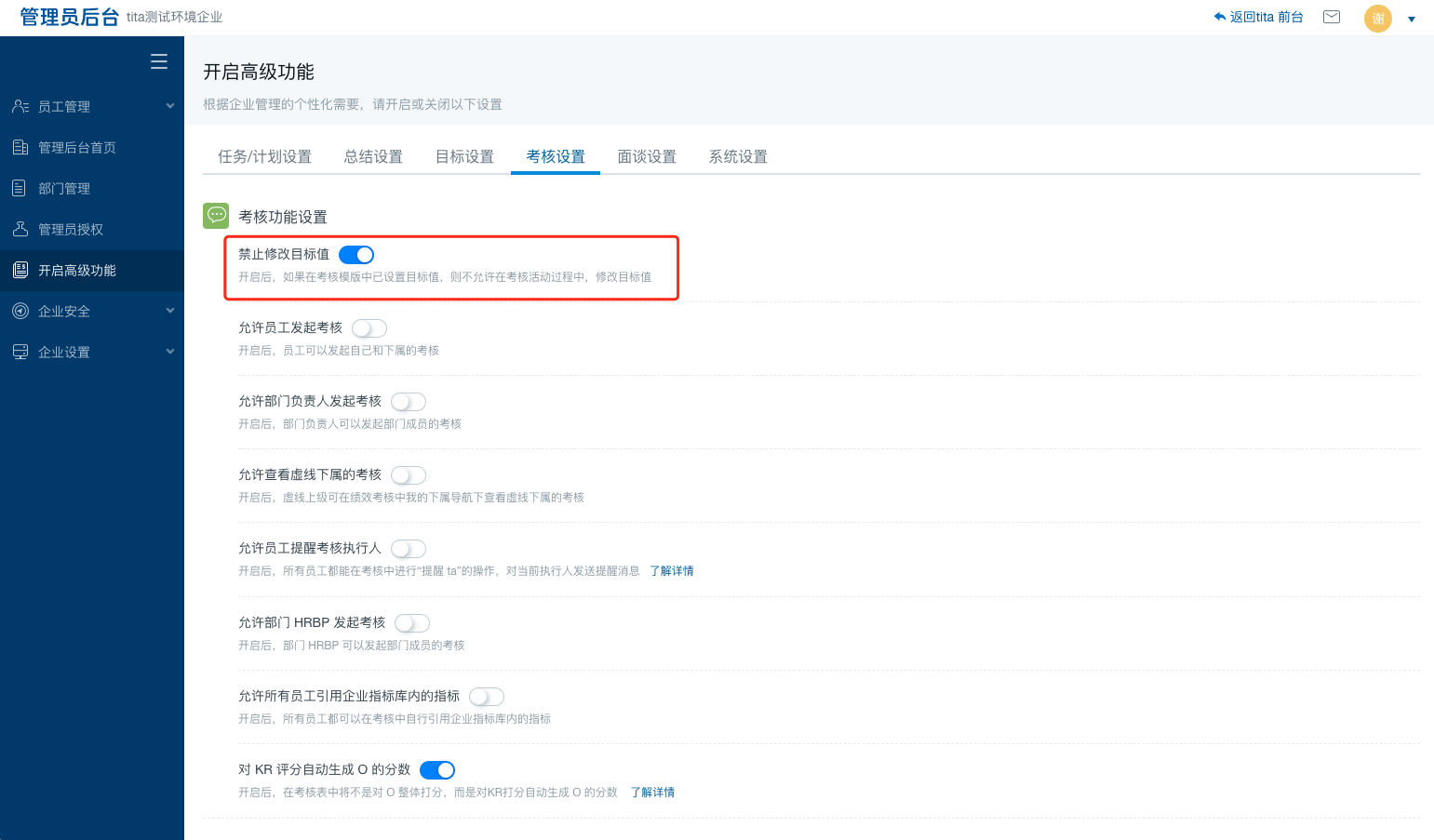
Task: Click 返回tita 前台 link
Action: pos(1266,17)
